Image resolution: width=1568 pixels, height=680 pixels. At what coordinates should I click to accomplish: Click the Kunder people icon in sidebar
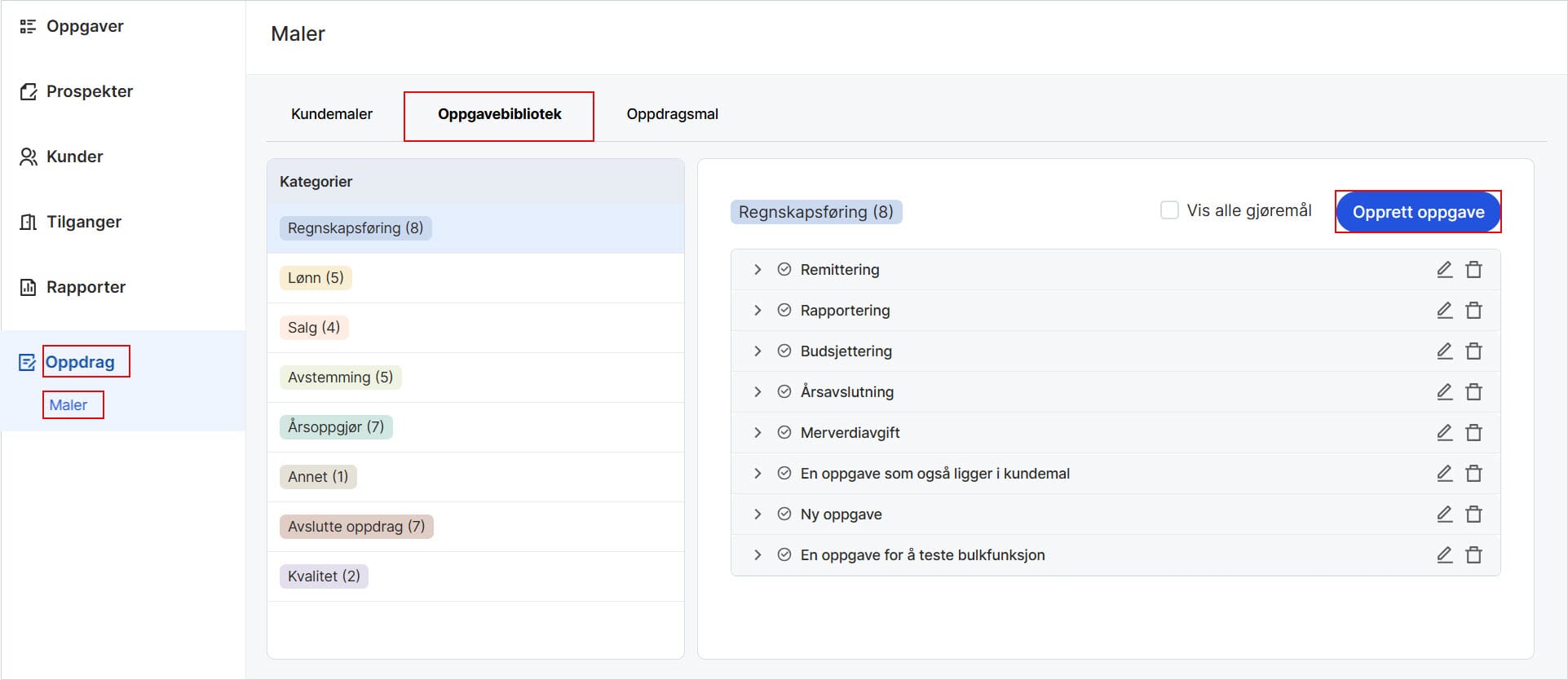(29, 157)
